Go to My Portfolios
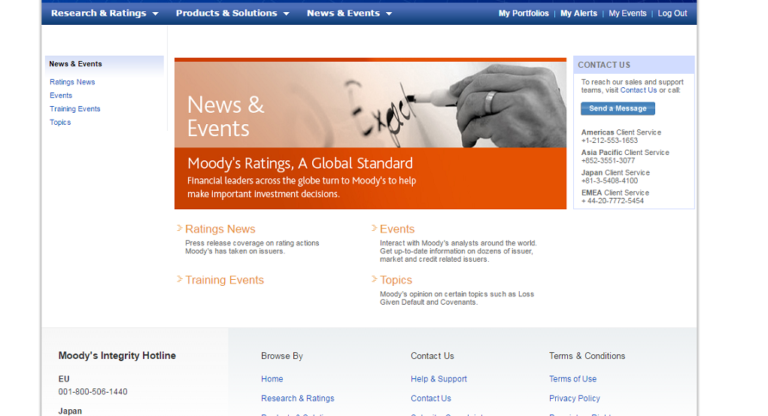The height and width of the screenshot is (416, 768). [x=524, y=13]
